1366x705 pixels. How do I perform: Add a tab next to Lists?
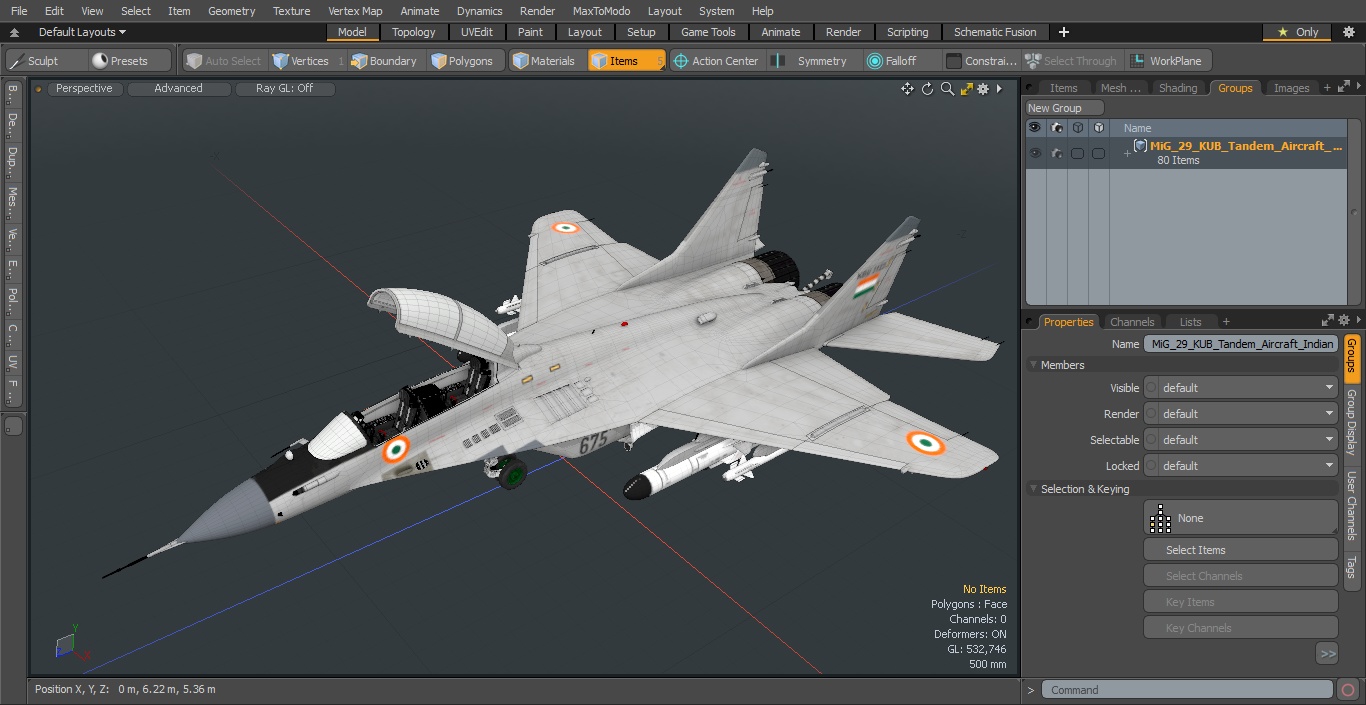(x=1226, y=322)
